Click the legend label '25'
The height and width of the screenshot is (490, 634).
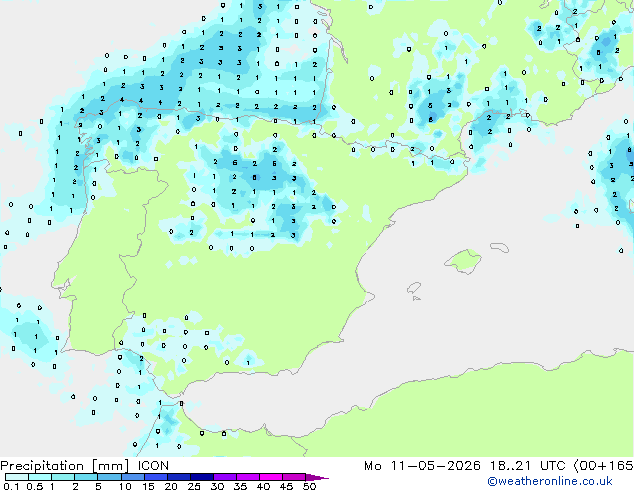pyautogui.click(x=194, y=486)
